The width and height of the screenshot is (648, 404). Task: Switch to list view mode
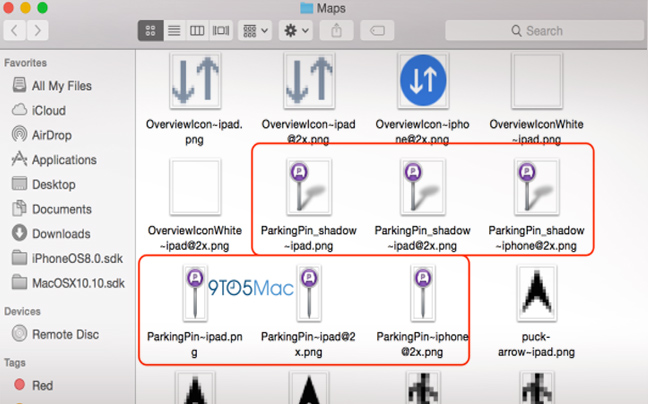click(x=174, y=31)
